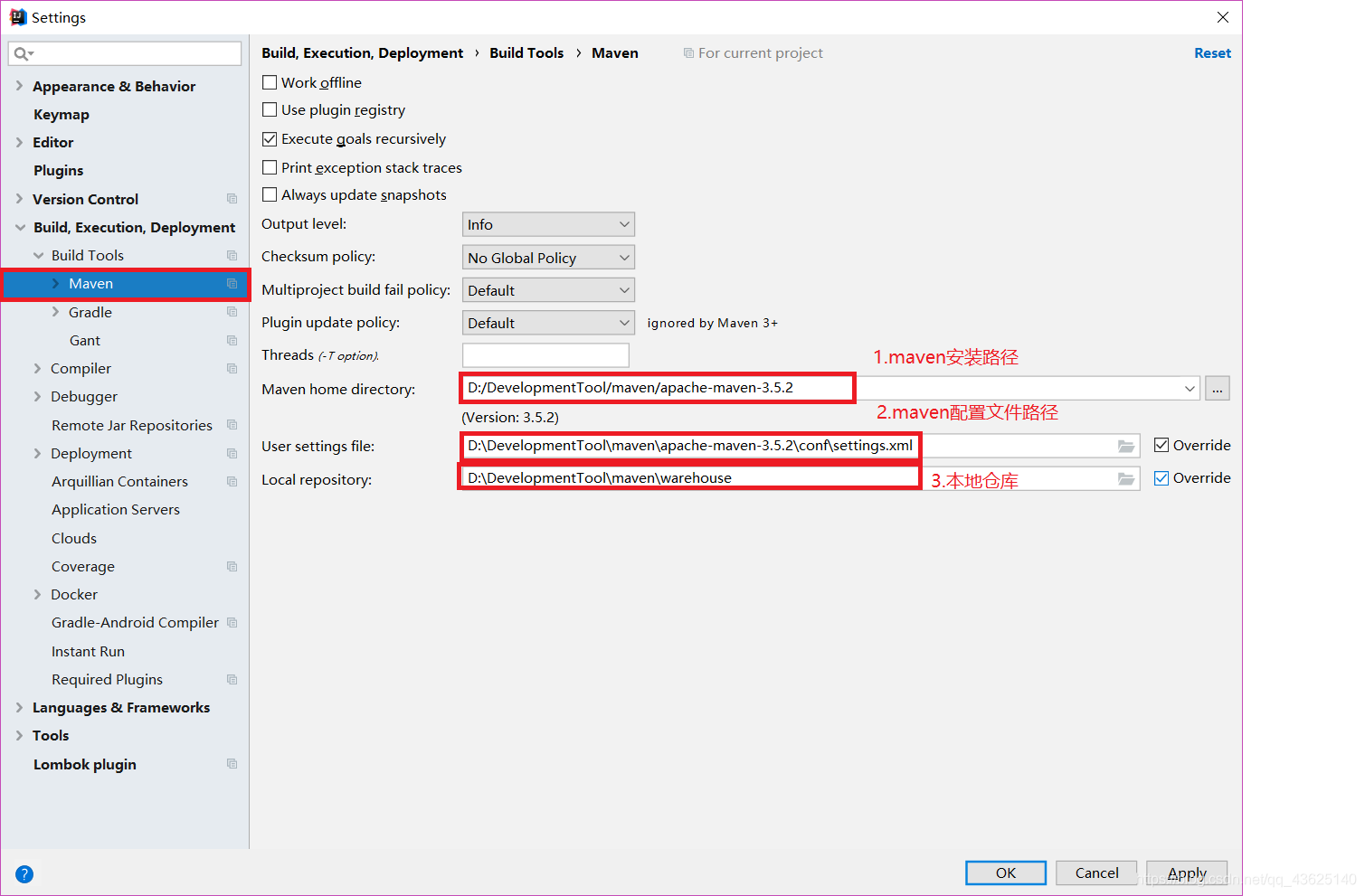Click the project-level icon next to Version Control
The width and height of the screenshot is (1365, 896).
(x=232, y=199)
